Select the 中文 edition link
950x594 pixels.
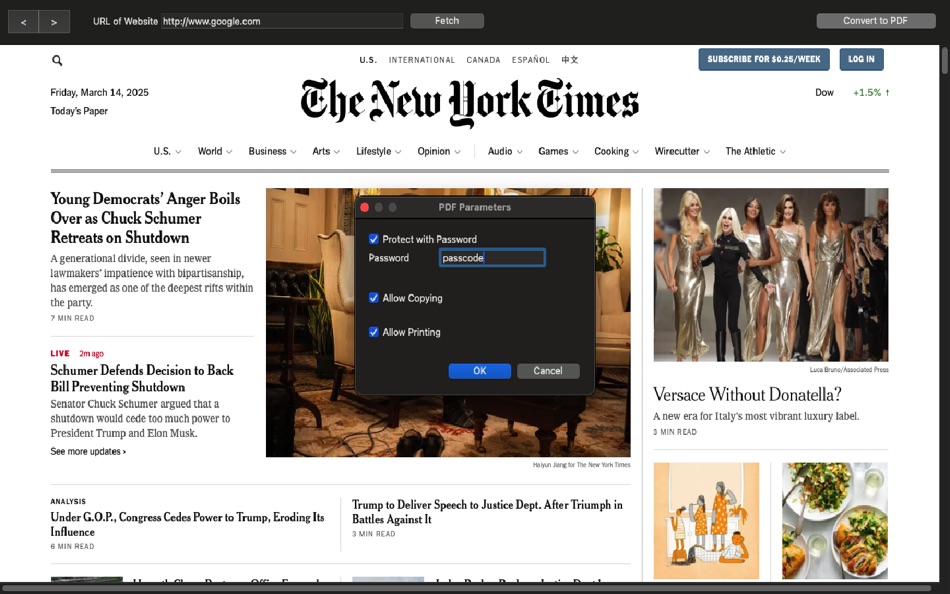point(570,60)
